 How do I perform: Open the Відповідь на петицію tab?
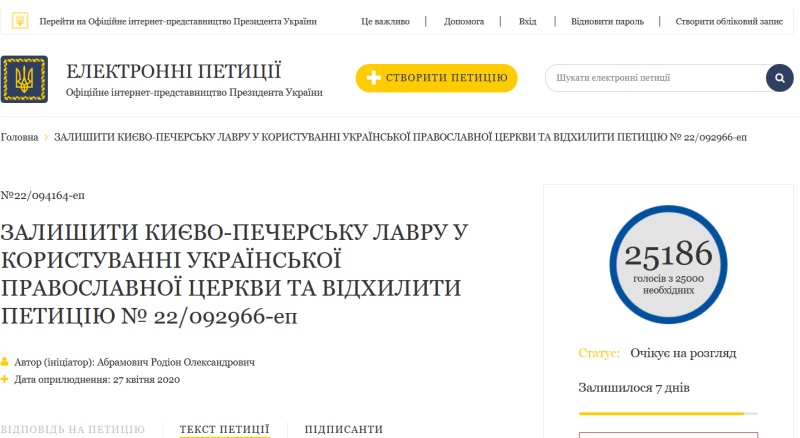(73, 429)
